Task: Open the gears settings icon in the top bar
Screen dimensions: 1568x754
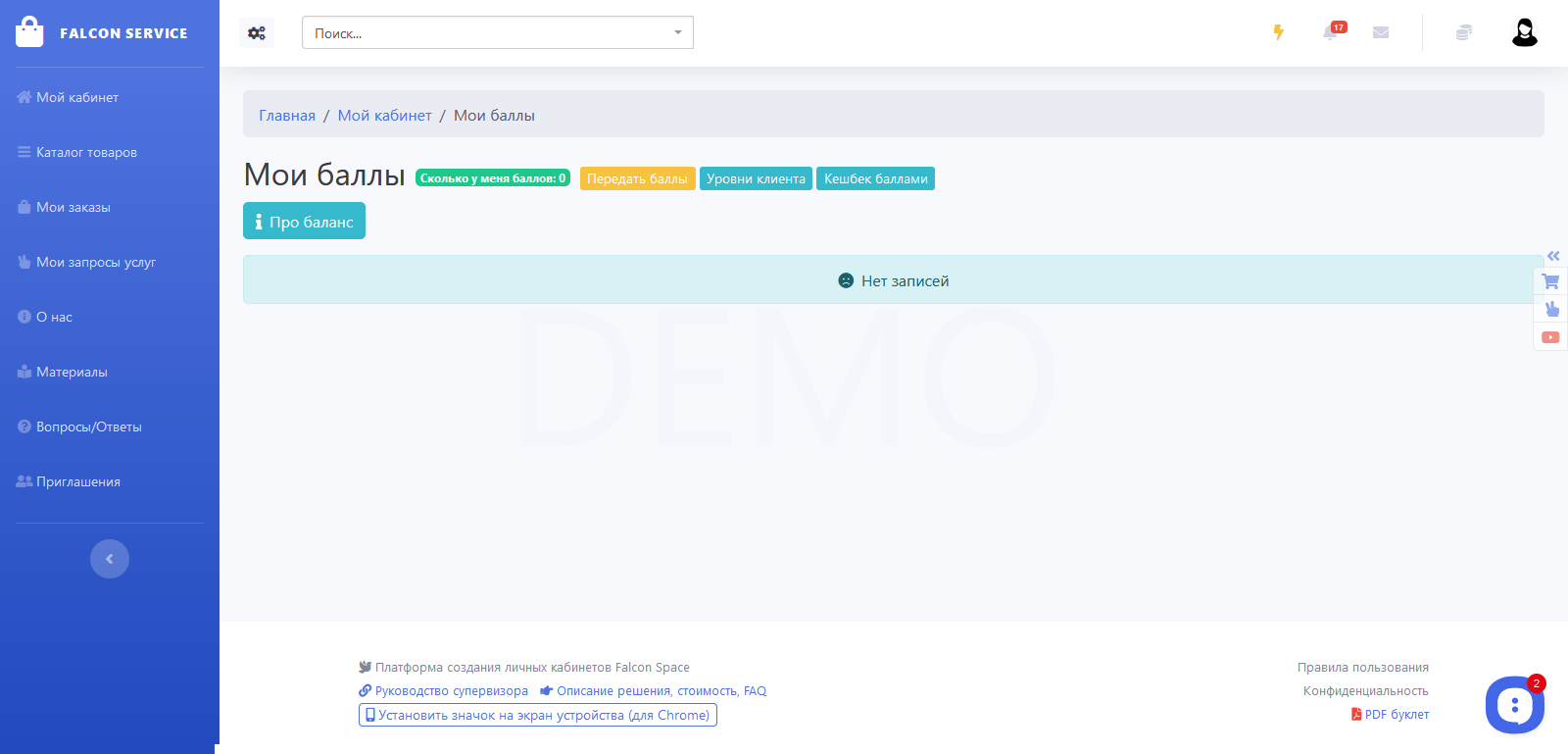Action: pos(257,33)
